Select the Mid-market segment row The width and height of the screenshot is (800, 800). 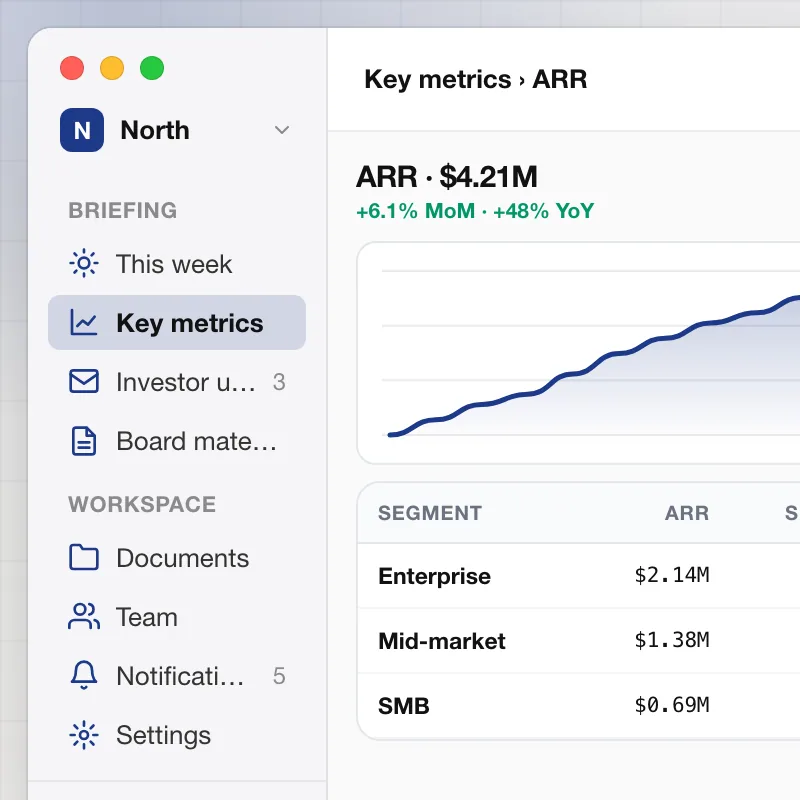pyautogui.click(x=579, y=640)
